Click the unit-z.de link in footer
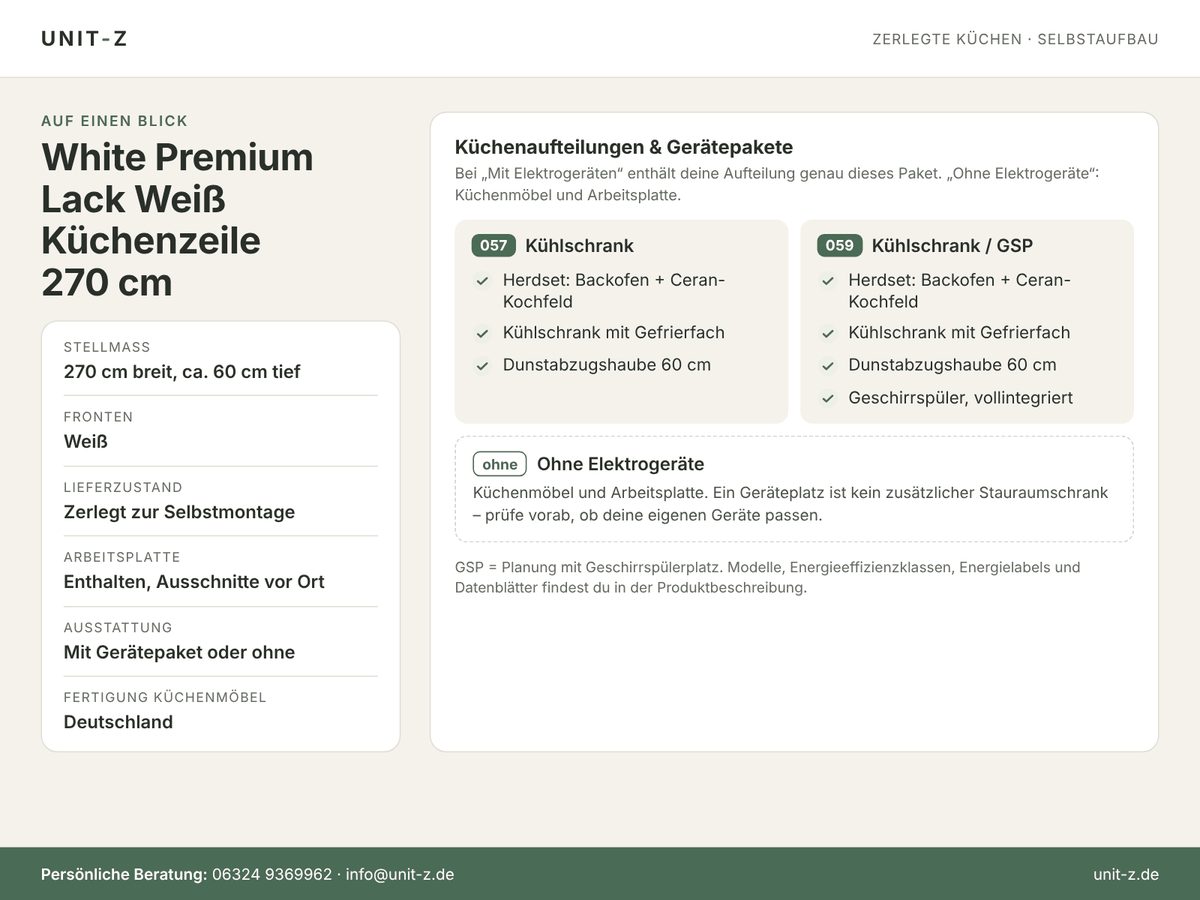The image size is (1200, 900). (x=1126, y=874)
